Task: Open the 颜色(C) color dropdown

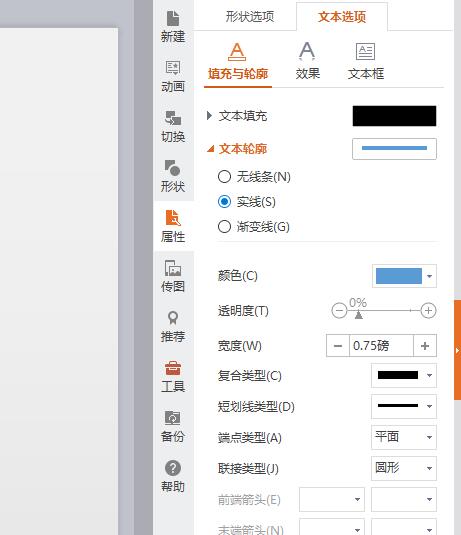Action: pos(404,276)
